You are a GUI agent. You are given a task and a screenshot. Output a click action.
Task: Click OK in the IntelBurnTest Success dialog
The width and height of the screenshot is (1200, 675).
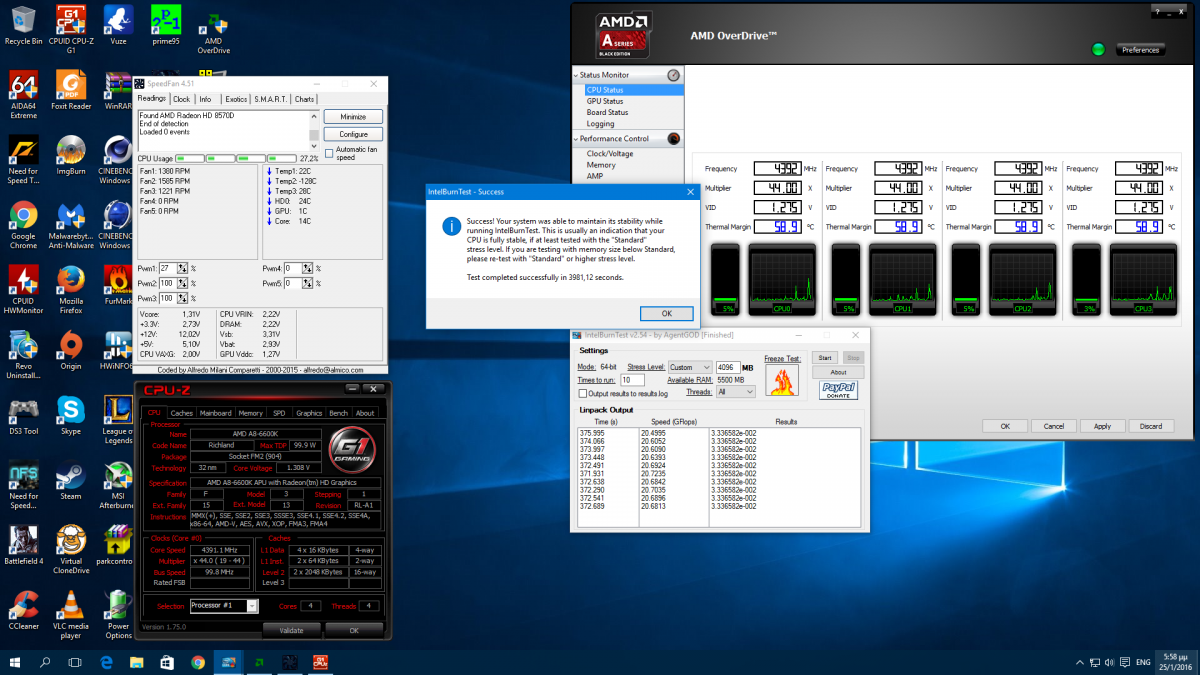click(x=667, y=313)
